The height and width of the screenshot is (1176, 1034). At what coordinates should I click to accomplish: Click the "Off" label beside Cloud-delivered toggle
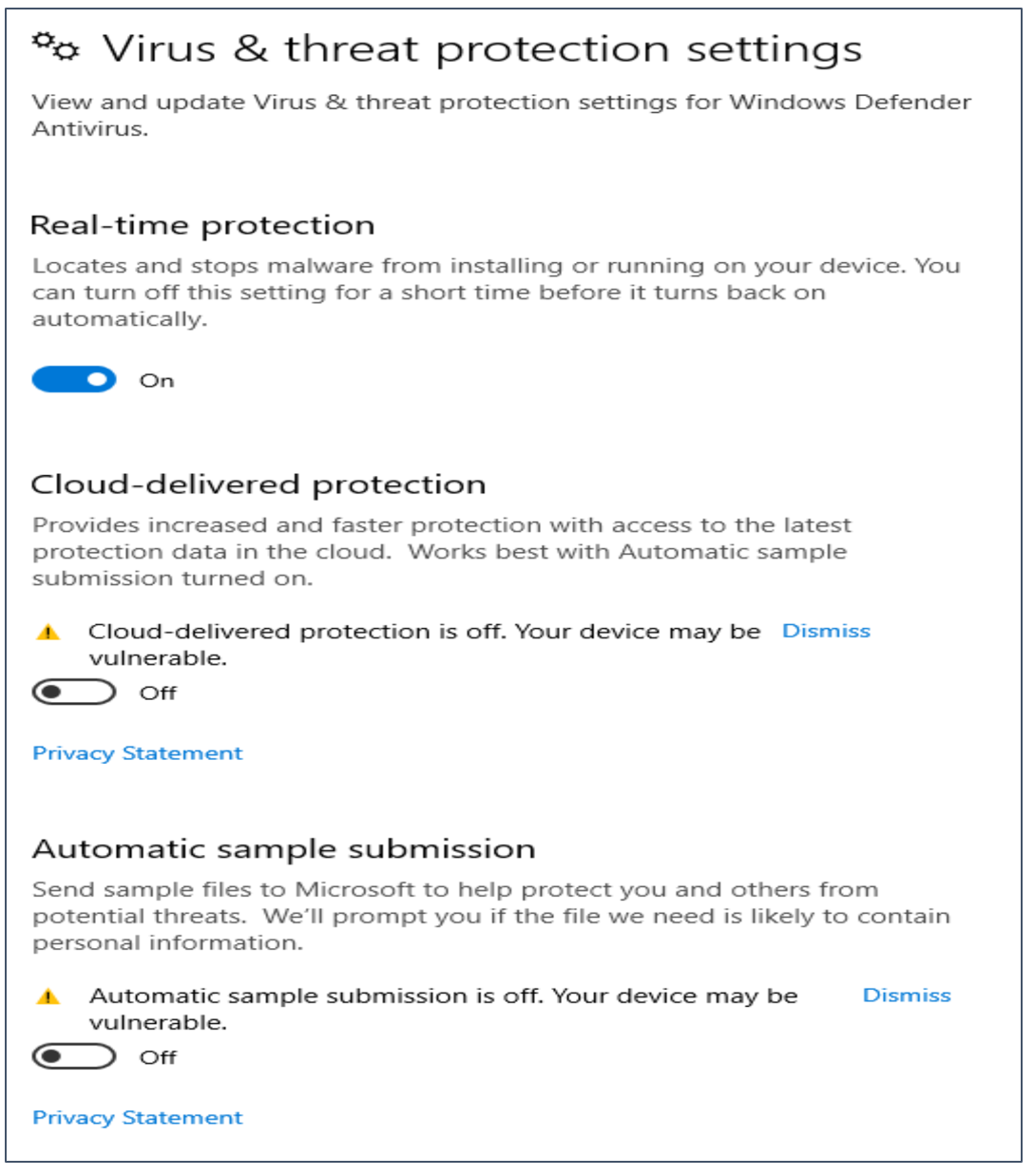click(158, 693)
